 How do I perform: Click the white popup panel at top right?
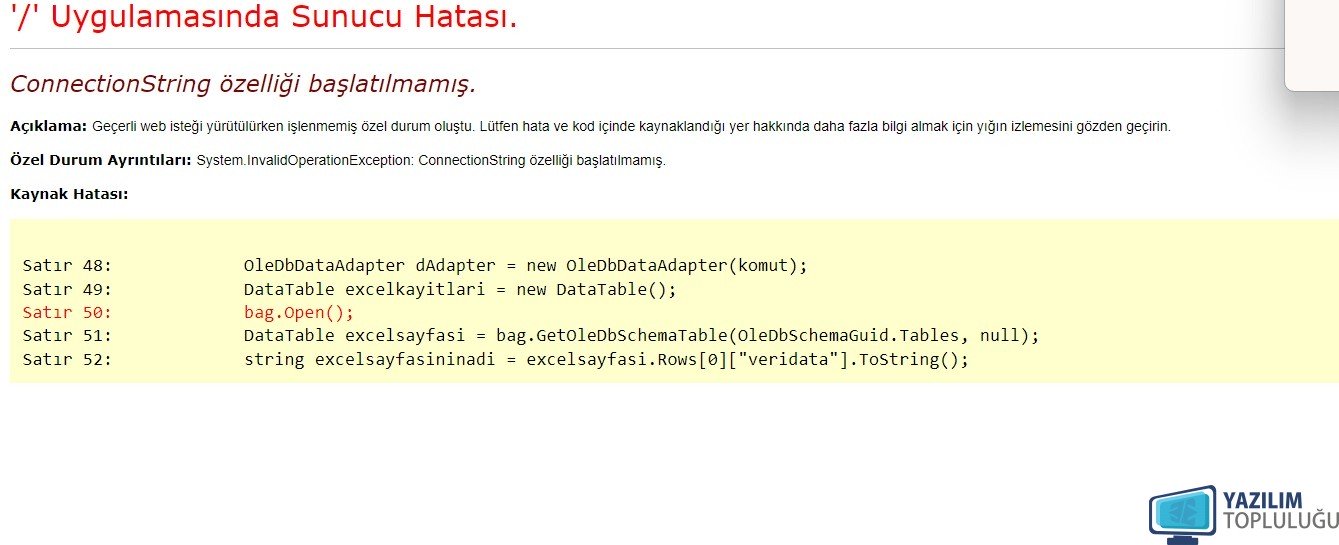[x=1312, y=45]
